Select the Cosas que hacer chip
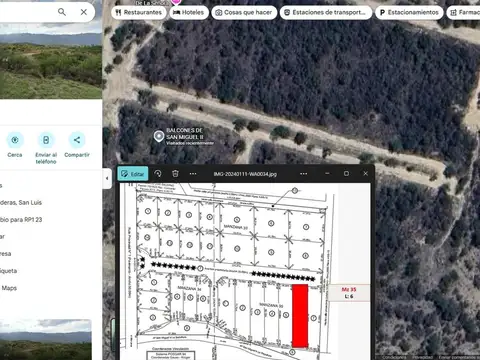 click(x=244, y=13)
